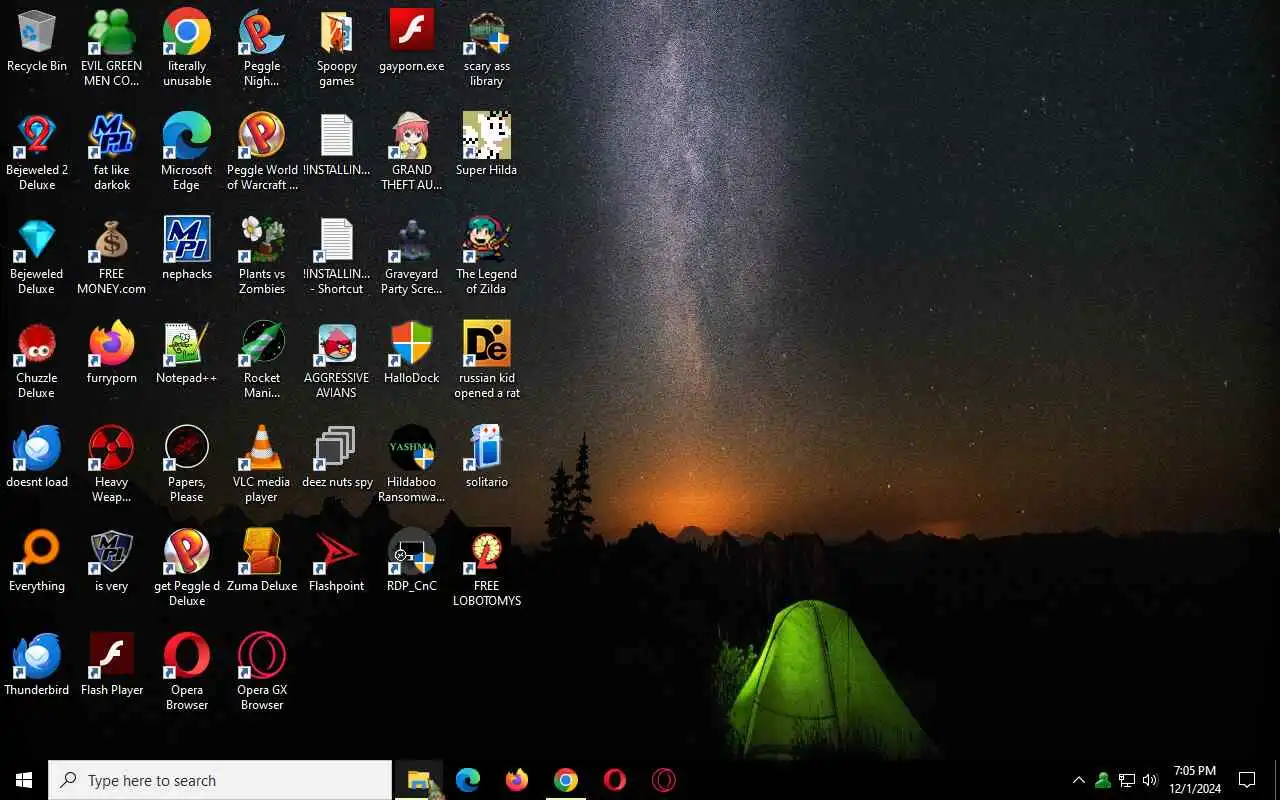
Task: Select the Zuma Deluxe desktop shortcut
Action: click(x=262, y=560)
